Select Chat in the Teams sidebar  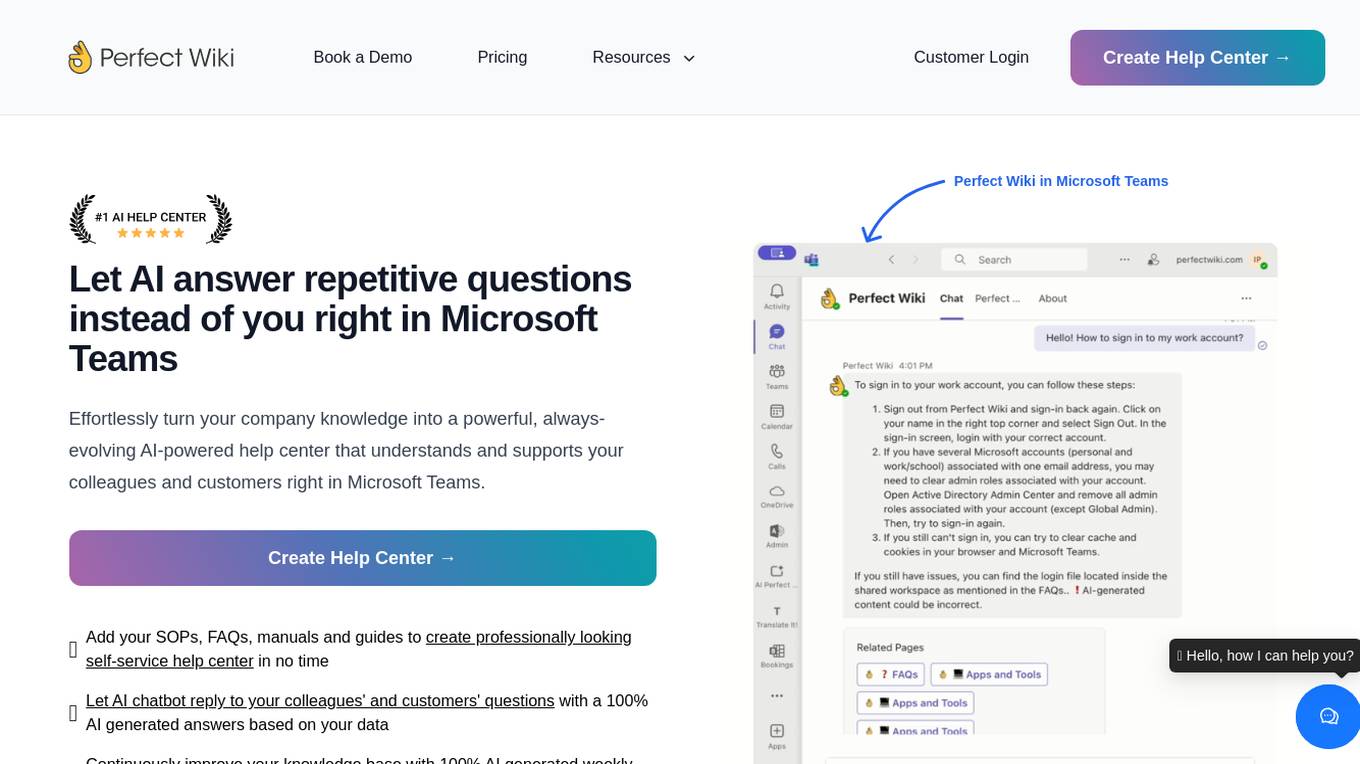(x=777, y=337)
